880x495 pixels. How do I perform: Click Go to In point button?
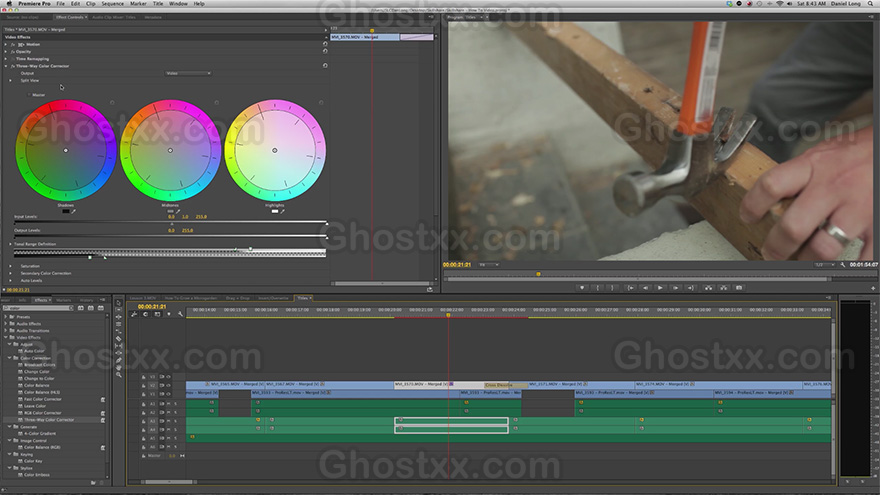[630, 288]
